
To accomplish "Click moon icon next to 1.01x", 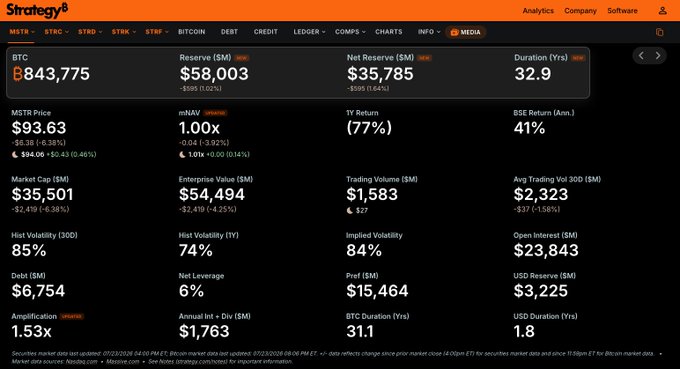I will [182, 154].
